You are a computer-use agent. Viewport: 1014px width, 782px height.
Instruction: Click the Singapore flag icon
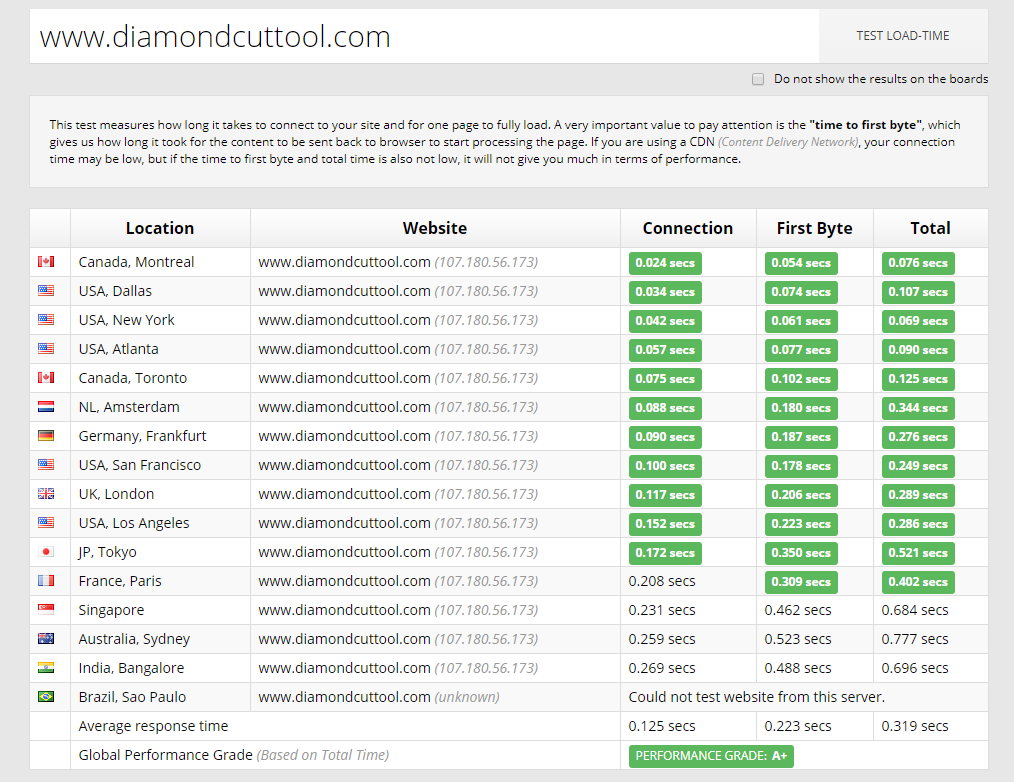coord(46,610)
